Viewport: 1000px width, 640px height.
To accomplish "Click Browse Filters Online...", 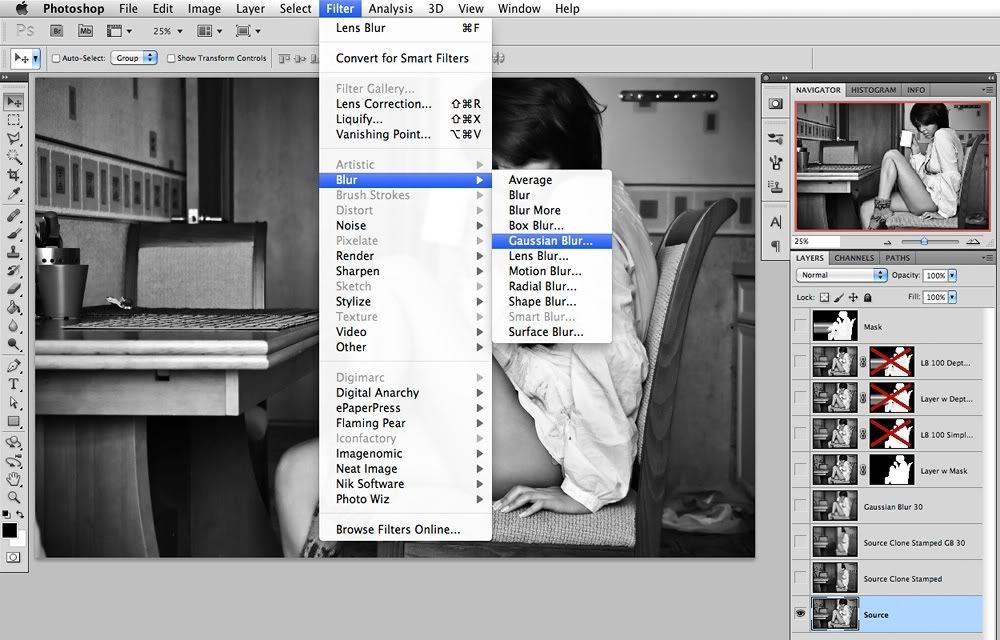I will (x=406, y=530).
